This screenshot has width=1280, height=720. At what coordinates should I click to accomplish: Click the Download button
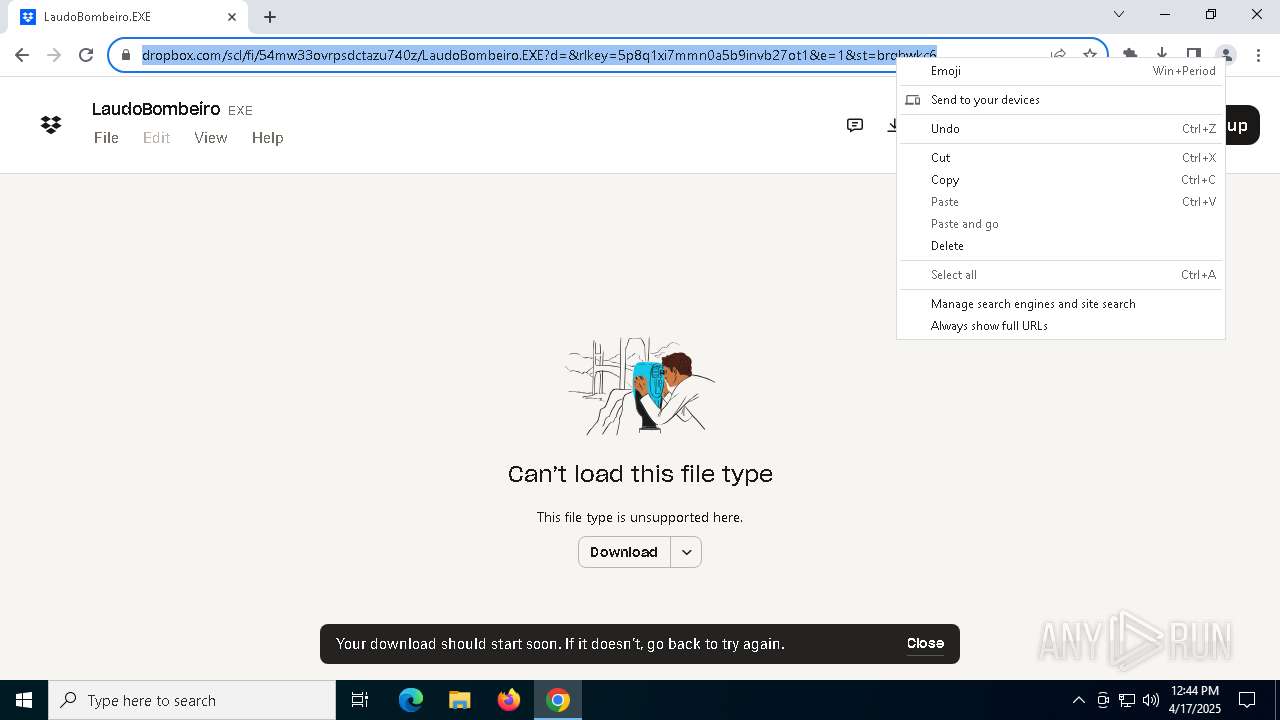(624, 552)
